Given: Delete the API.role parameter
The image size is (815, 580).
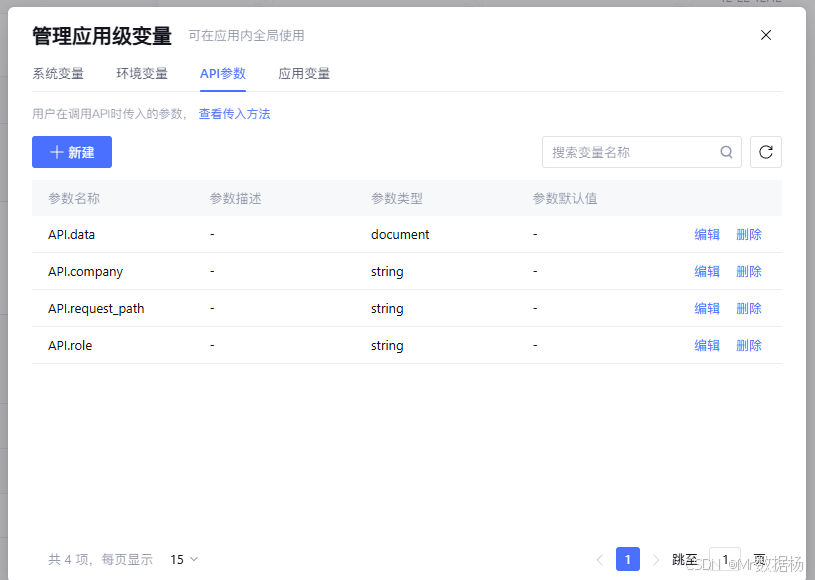Looking at the screenshot, I should (x=749, y=345).
